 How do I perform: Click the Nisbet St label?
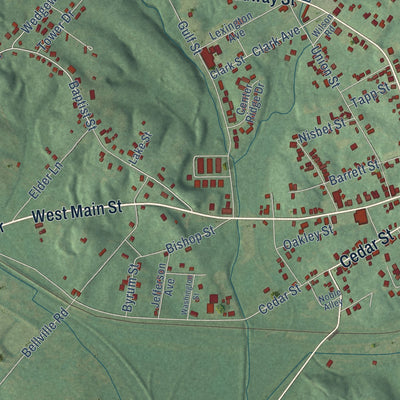tap(322, 130)
